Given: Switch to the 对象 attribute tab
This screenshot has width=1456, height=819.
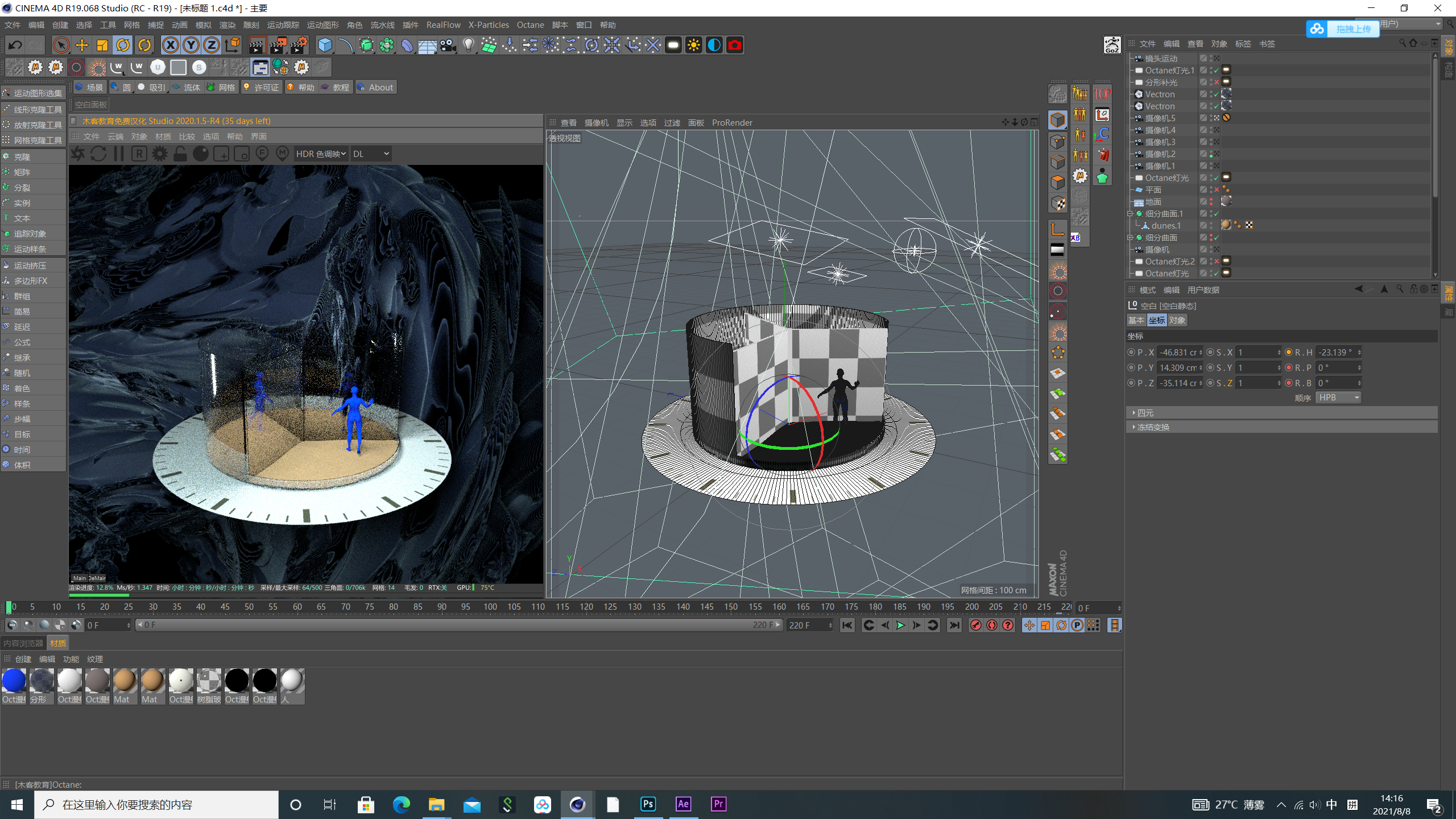Looking at the screenshot, I should [1177, 320].
